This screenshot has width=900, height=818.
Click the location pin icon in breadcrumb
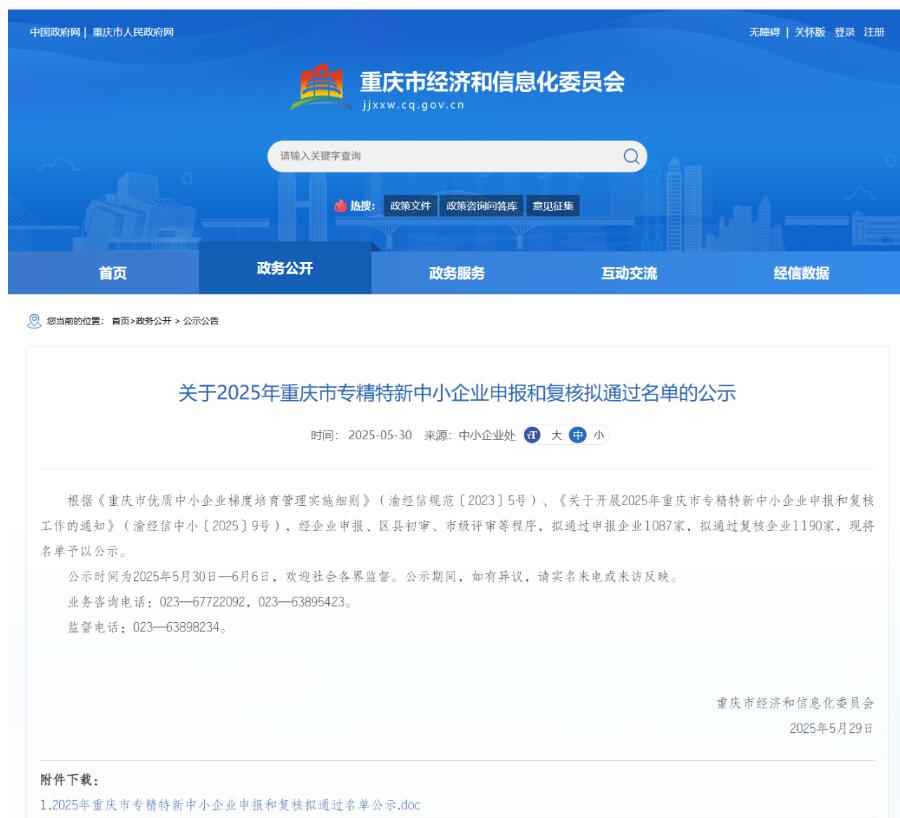coord(35,321)
